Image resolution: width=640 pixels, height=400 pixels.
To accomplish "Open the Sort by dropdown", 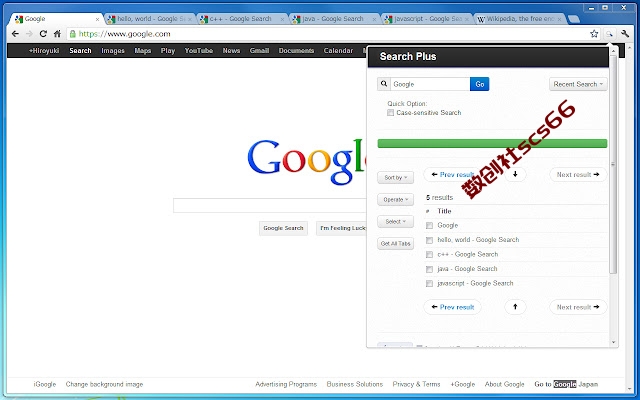I will click(x=396, y=178).
